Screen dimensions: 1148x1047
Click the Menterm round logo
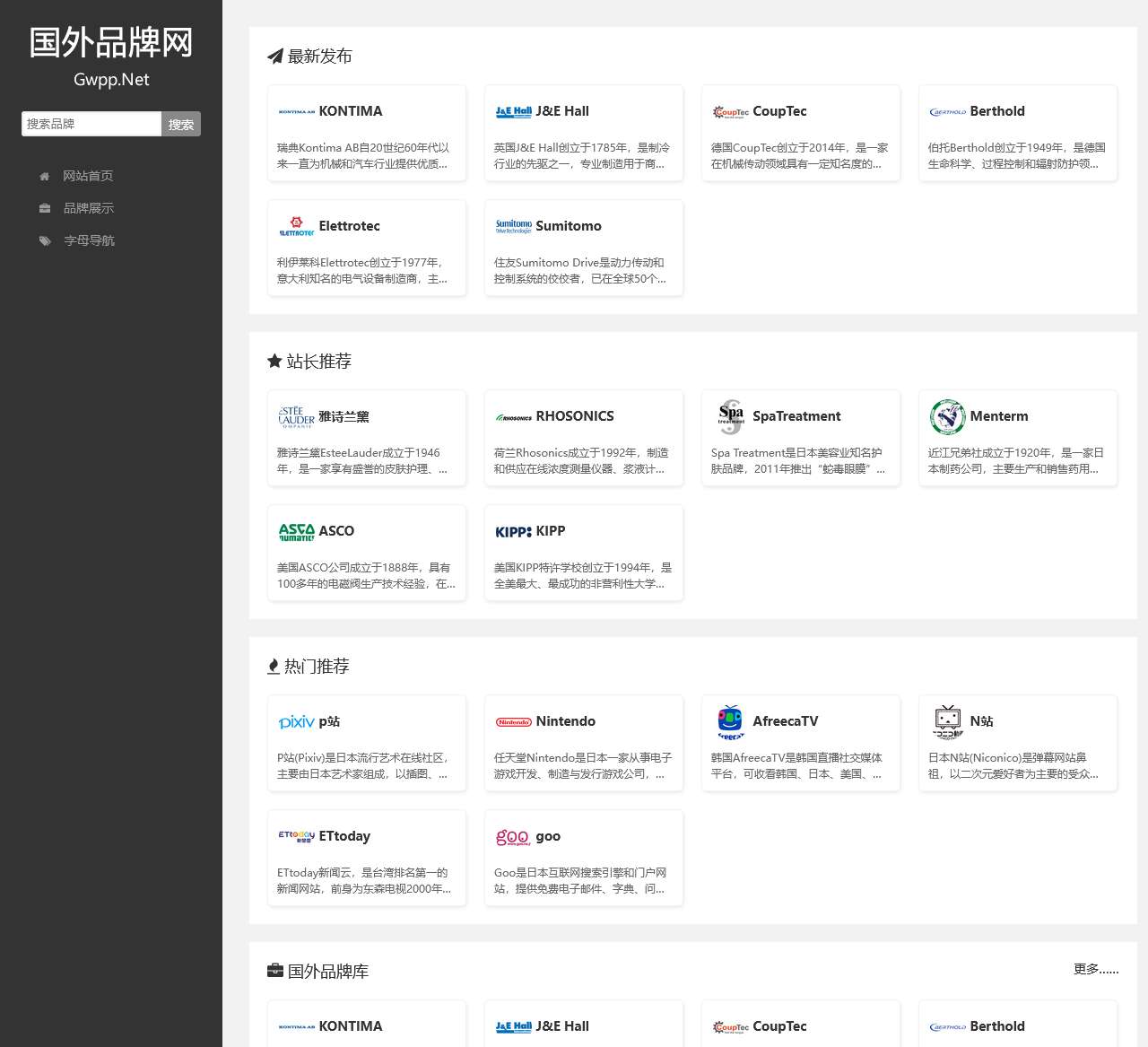tap(948, 416)
